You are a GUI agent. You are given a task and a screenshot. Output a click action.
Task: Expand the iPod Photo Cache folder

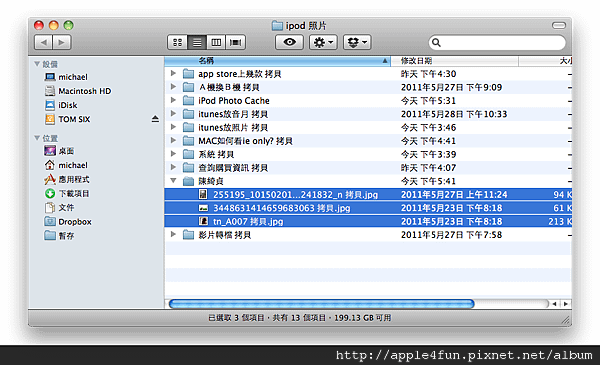coord(173,100)
